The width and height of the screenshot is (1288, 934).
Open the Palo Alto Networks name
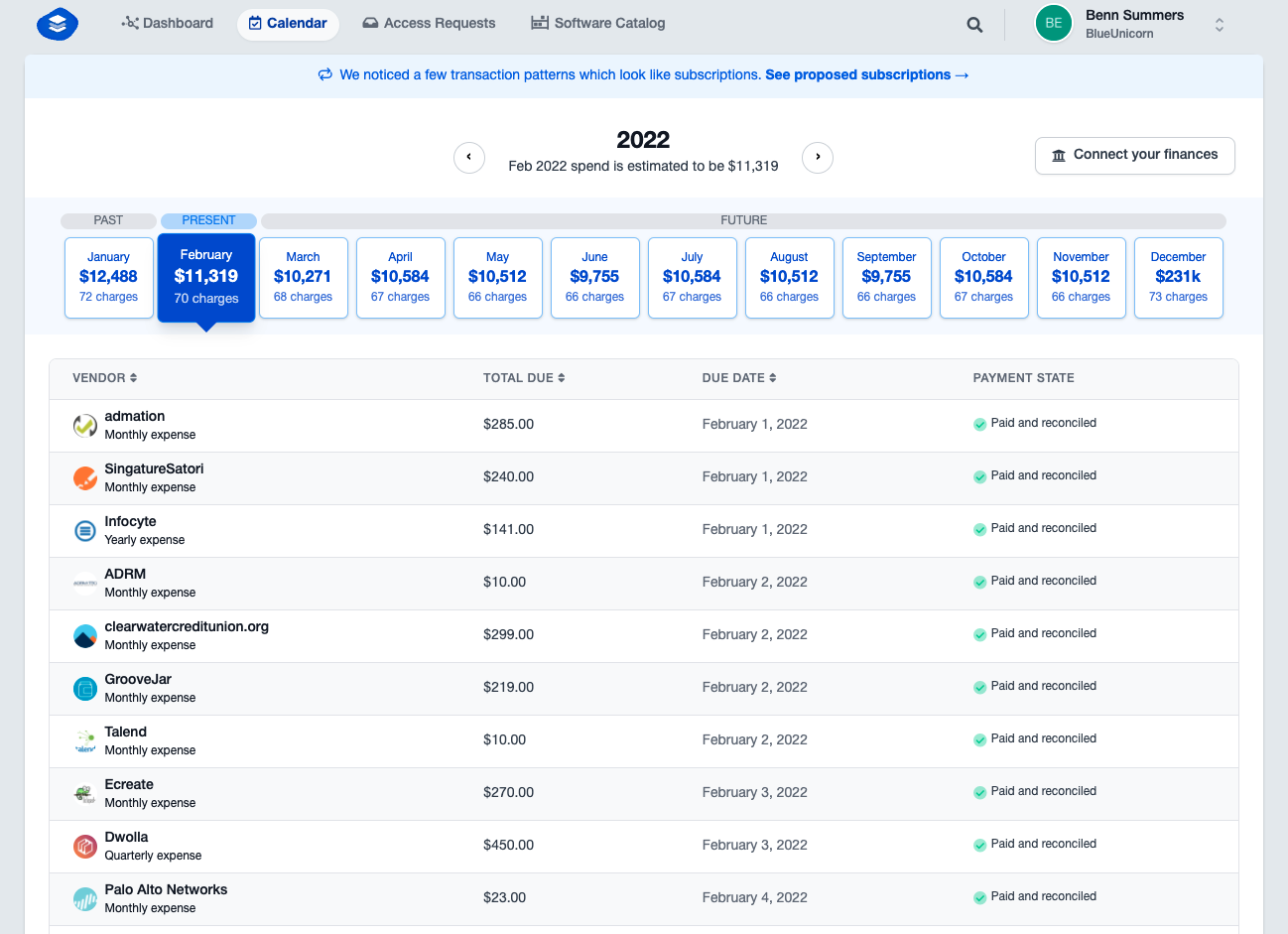click(166, 889)
